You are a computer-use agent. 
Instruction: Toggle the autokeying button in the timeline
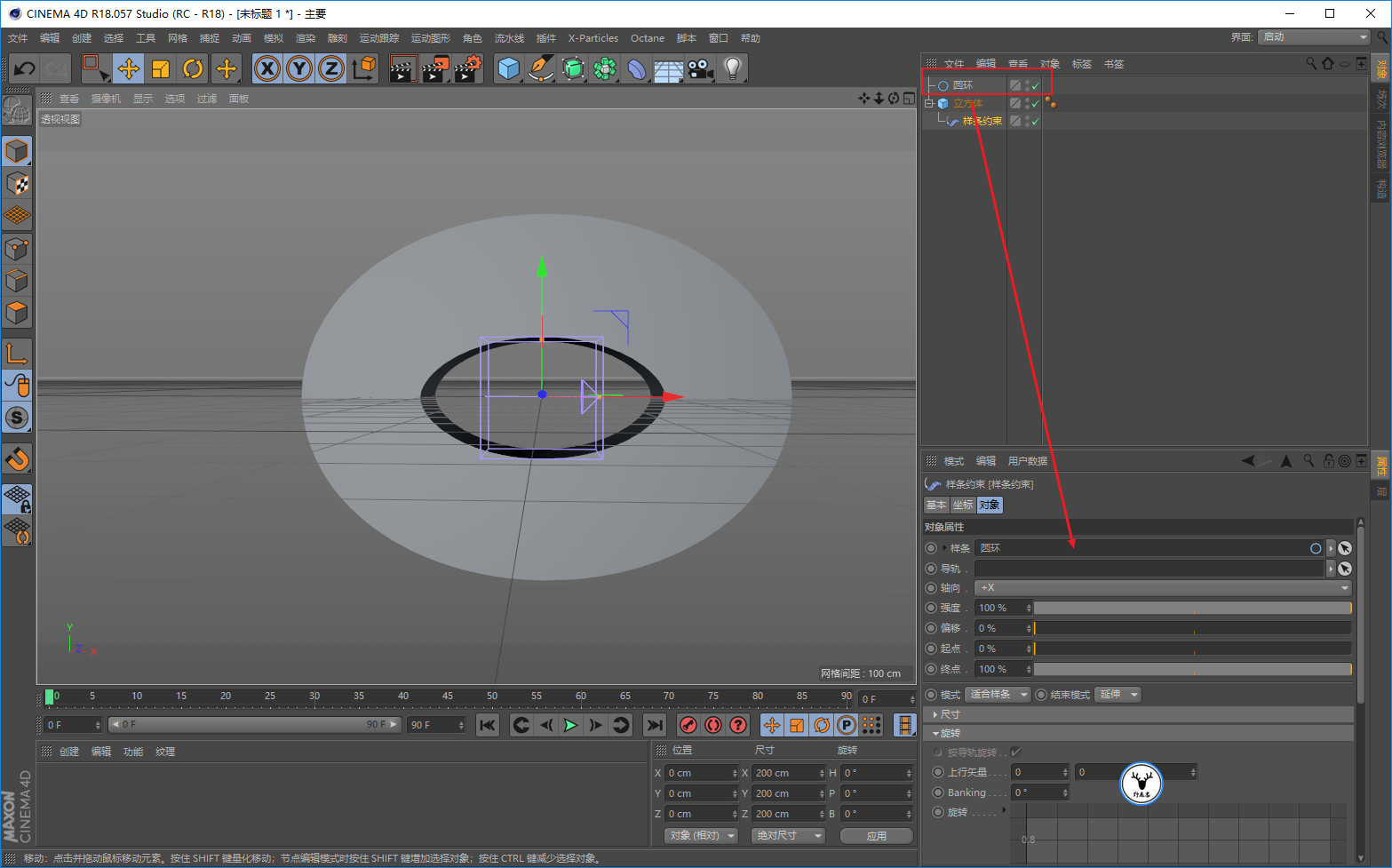712,725
